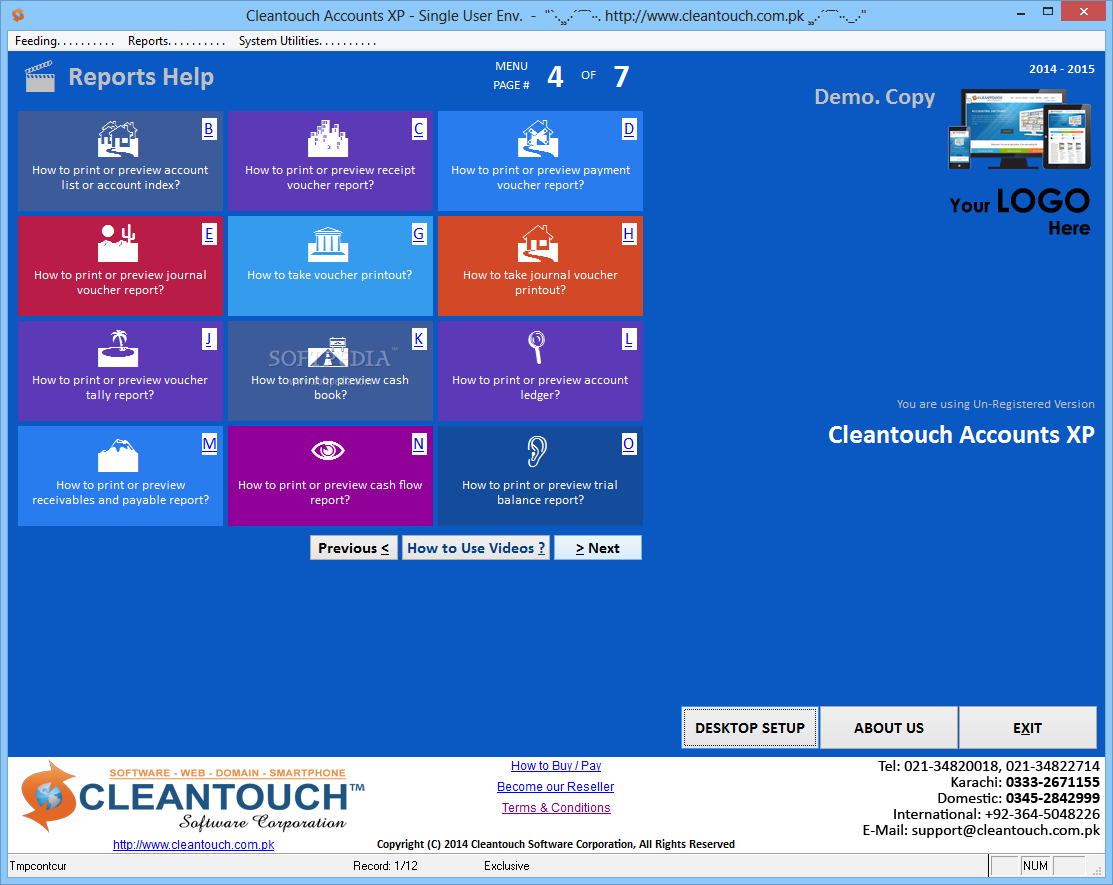Open the www.cleantouch.com.pk footer link

(x=193, y=845)
